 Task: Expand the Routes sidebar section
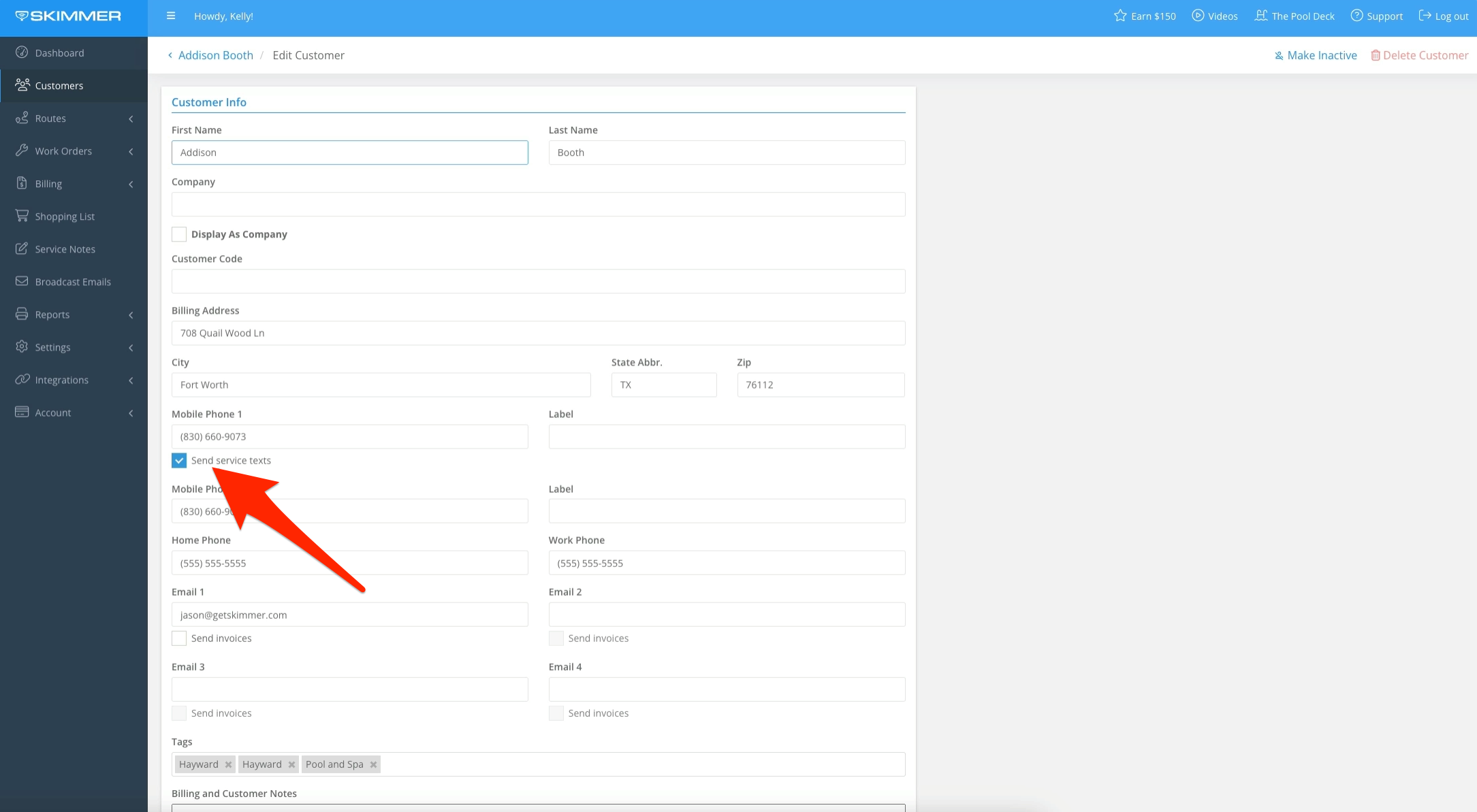(49, 118)
